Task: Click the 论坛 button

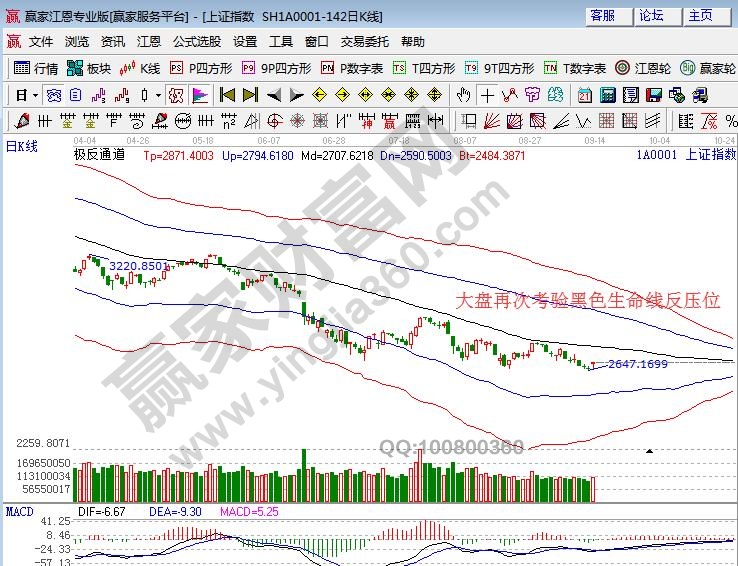Action: point(651,16)
